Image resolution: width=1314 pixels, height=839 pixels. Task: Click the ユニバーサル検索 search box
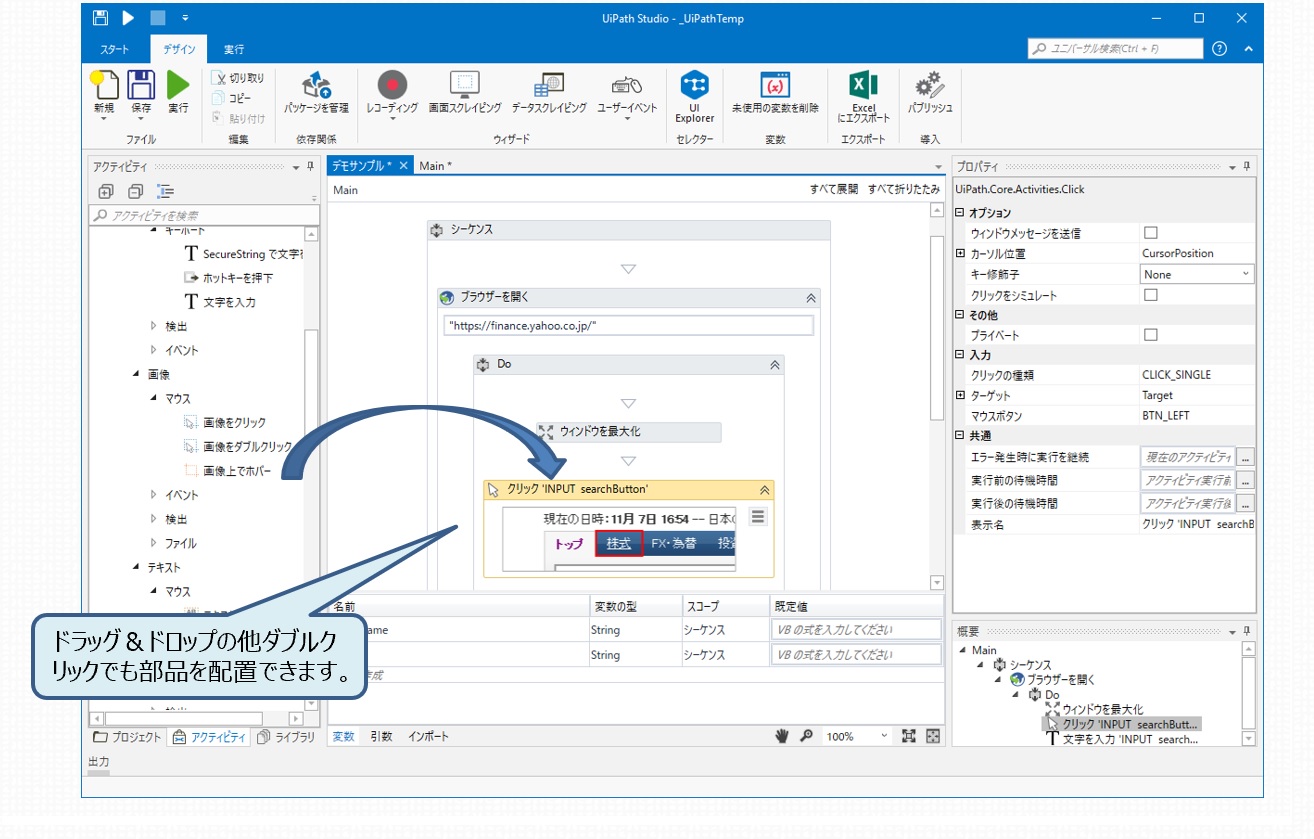(x=1115, y=48)
